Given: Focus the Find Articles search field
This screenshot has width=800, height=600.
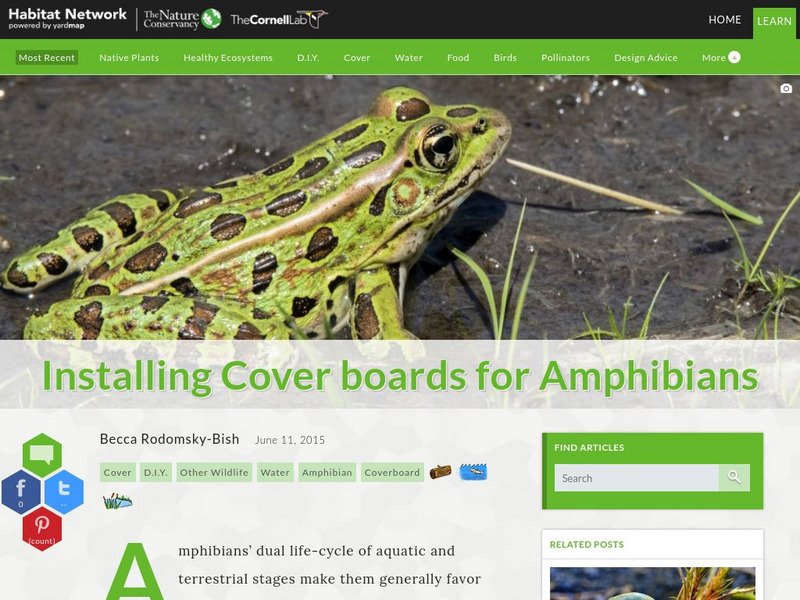Looking at the screenshot, I should [x=637, y=478].
